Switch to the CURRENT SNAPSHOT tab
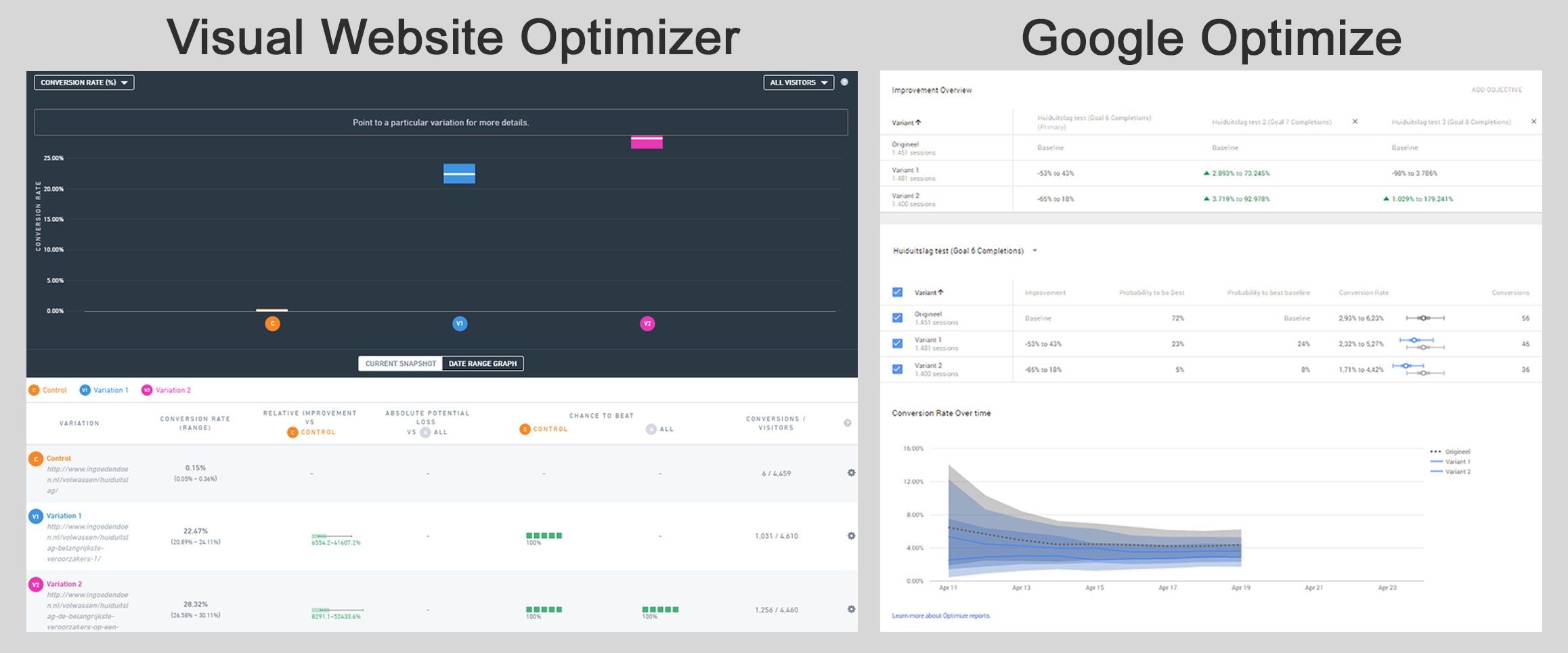This screenshot has height=653, width=1568. (400, 364)
